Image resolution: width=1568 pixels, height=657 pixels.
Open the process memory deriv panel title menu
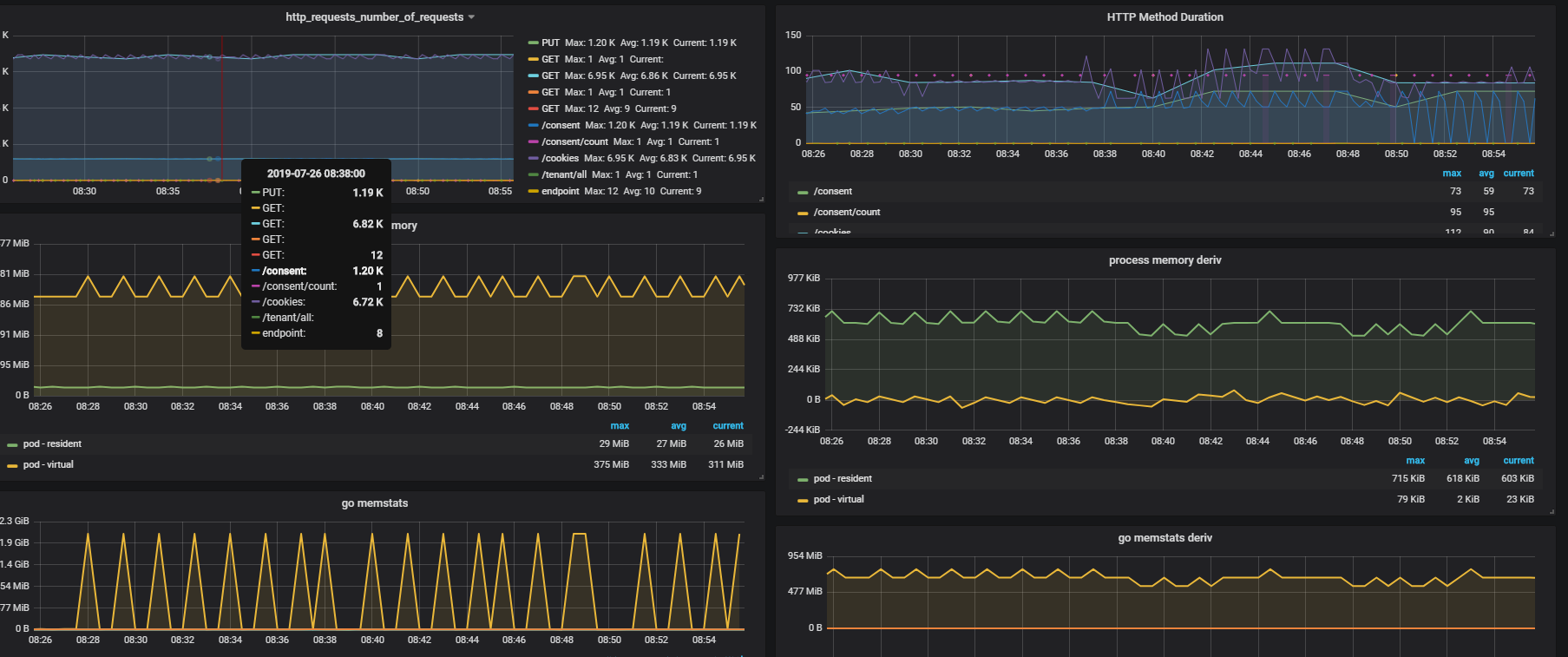tap(1165, 260)
